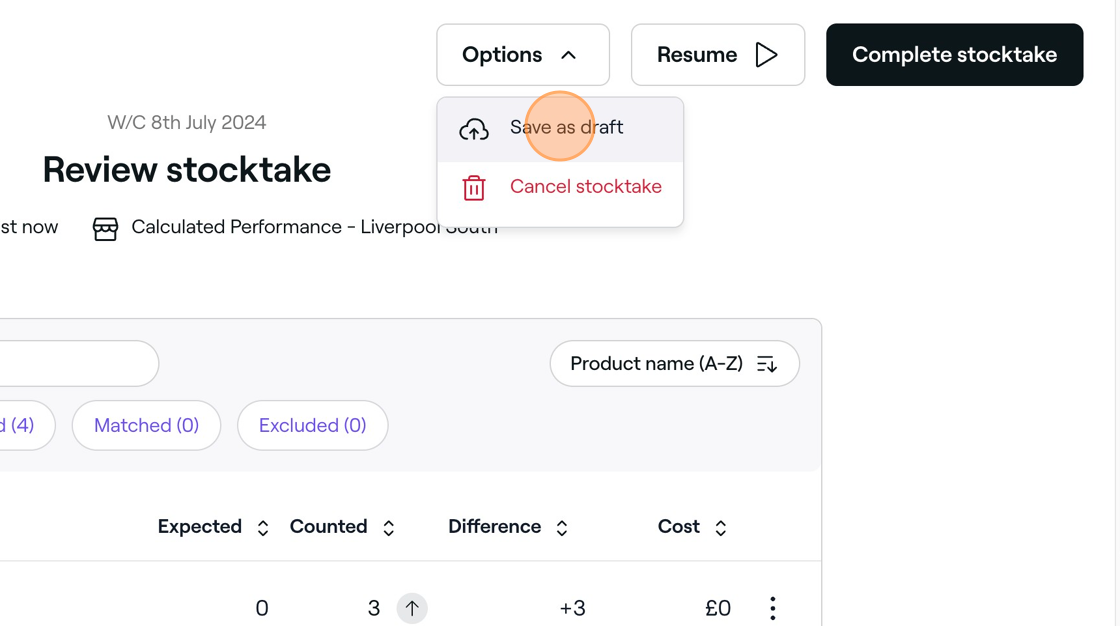Filter by Excluded (0) items
1120x626 pixels.
[x=312, y=426]
